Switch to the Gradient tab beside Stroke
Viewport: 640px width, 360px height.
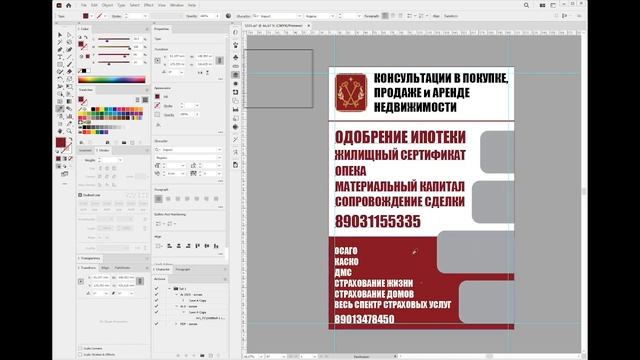85,150
